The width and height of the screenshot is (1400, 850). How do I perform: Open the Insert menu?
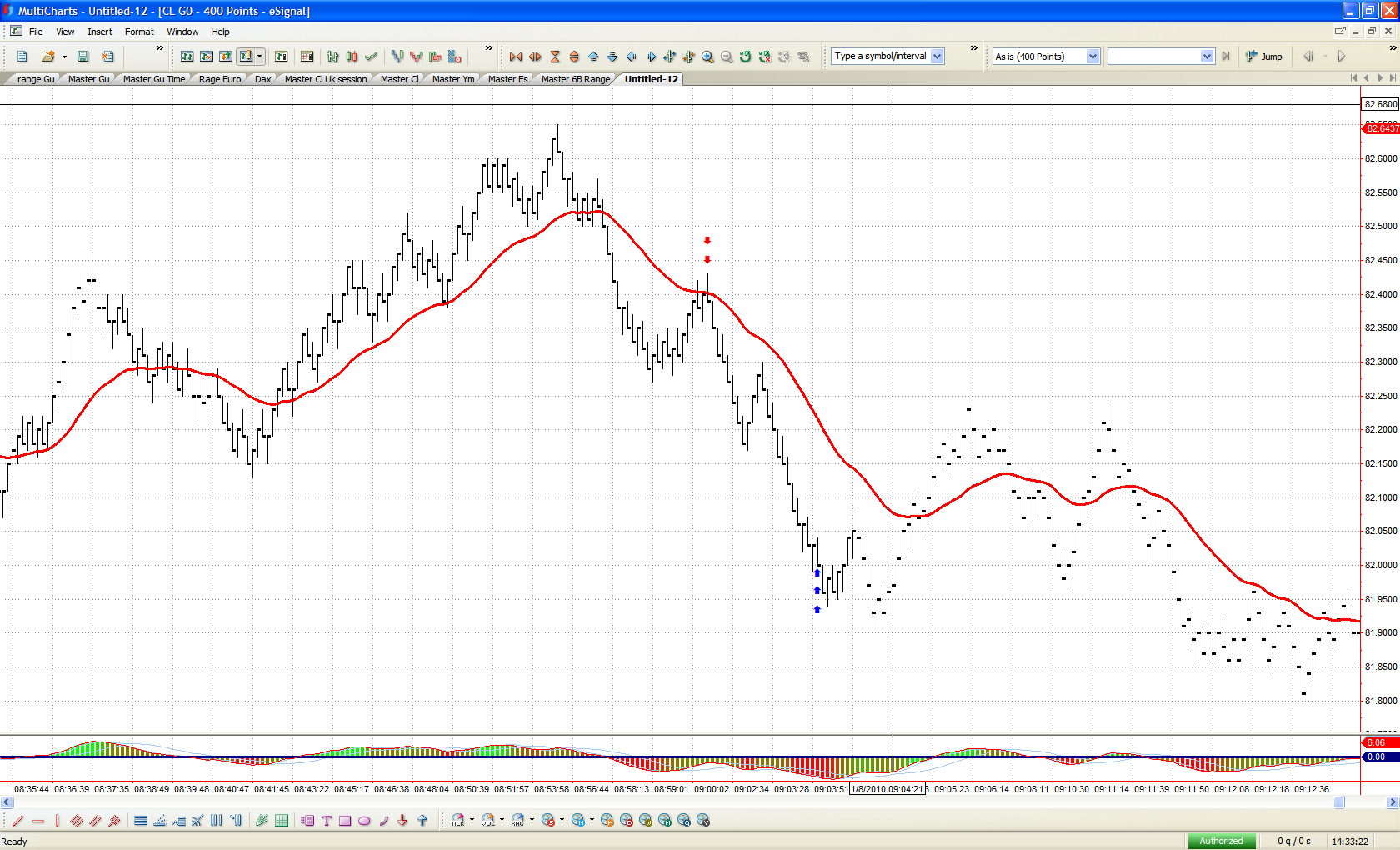[x=100, y=32]
